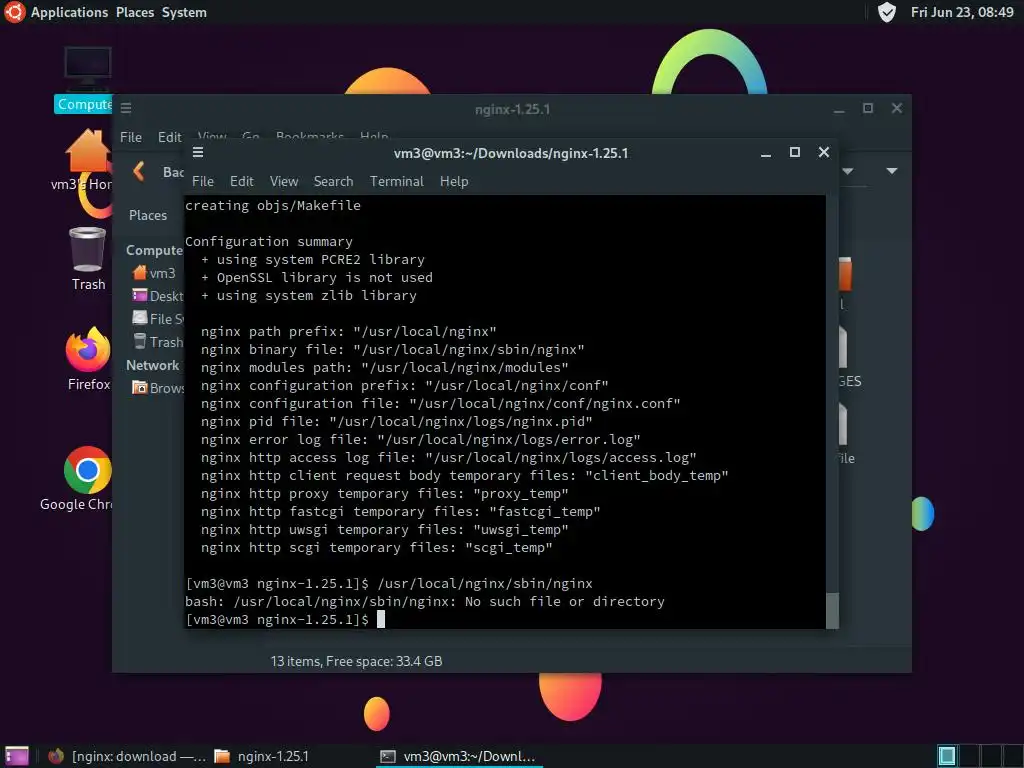Viewport: 1024px width, 768px height.
Task: Select Desktop in file manager sidebar
Action: 157,296
